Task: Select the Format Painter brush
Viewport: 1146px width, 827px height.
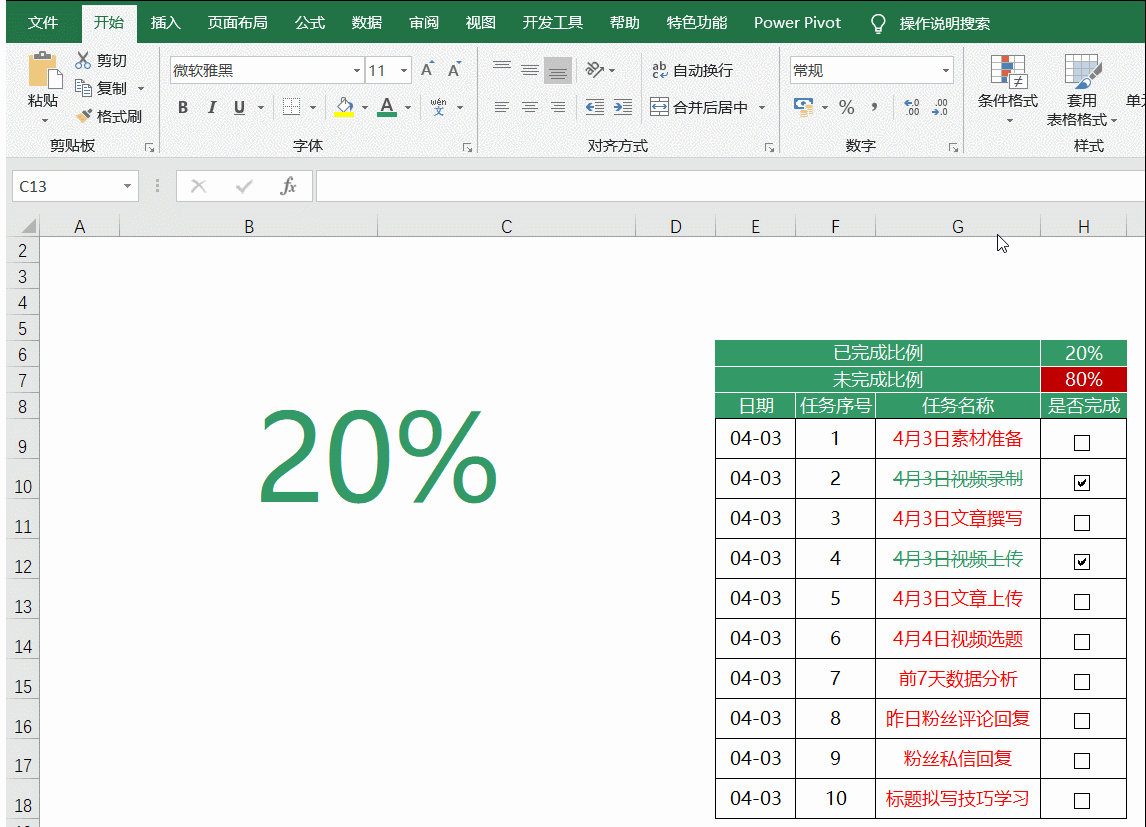Action: 84,116
